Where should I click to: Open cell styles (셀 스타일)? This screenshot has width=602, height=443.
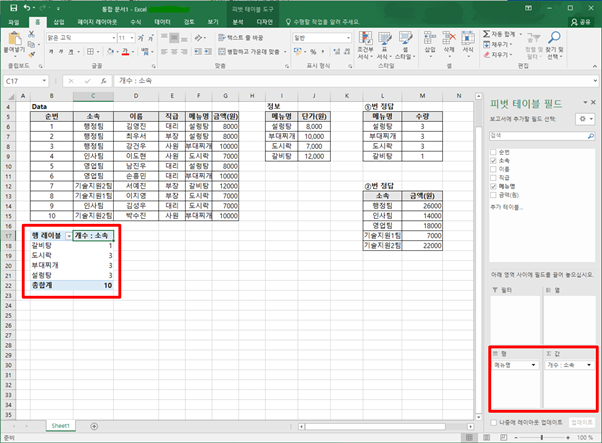pyautogui.click(x=405, y=45)
